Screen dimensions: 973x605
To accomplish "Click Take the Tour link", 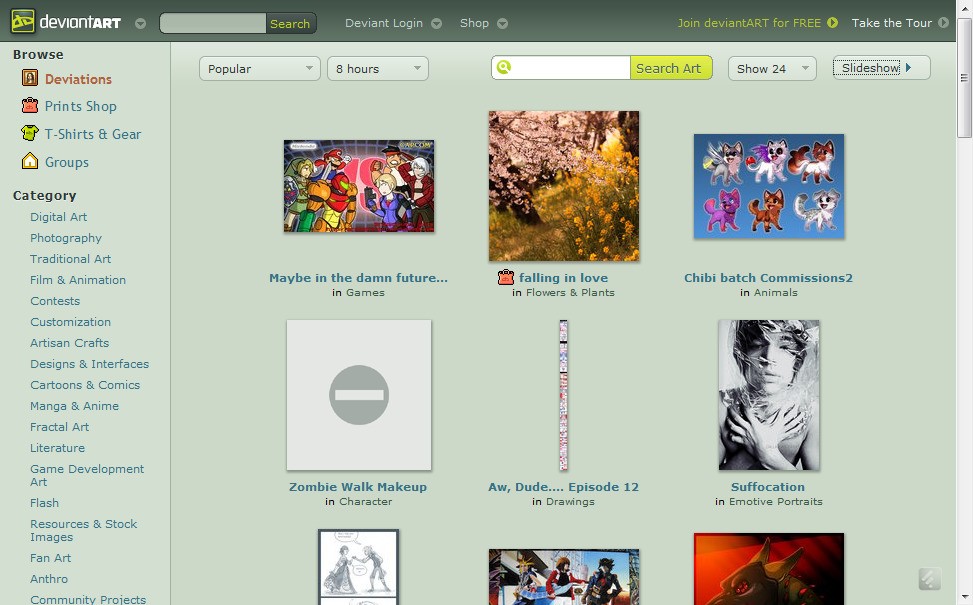I will click(891, 23).
